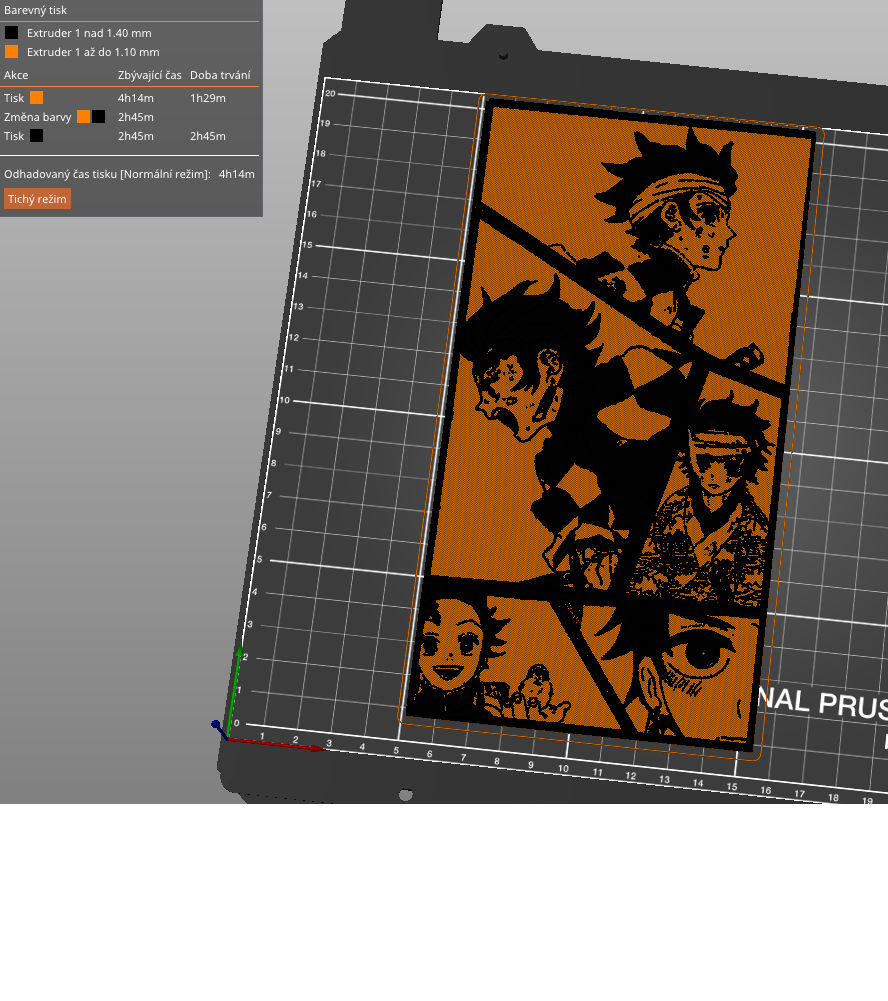Click the orange swatch in first Tisk row

(x=36, y=98)
